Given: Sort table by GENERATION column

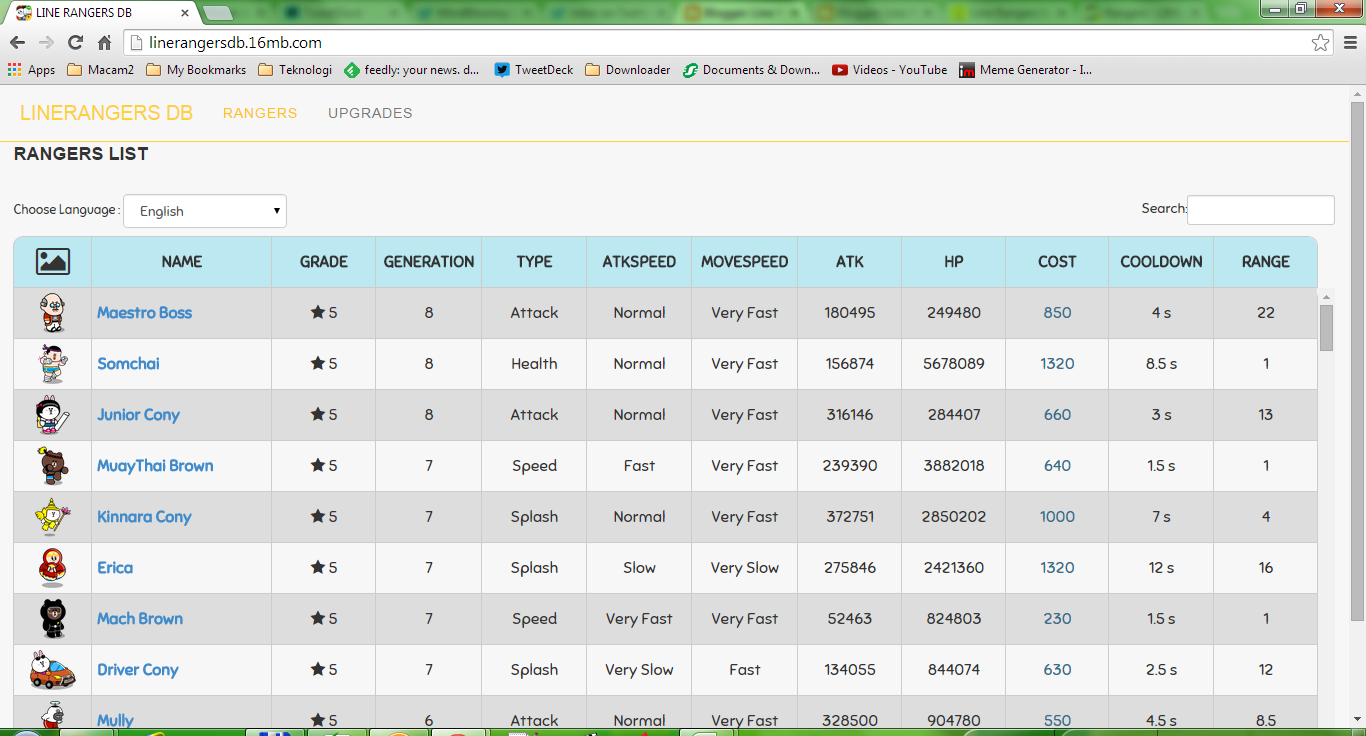Looking at the screenshot, I should coord(429,262).
